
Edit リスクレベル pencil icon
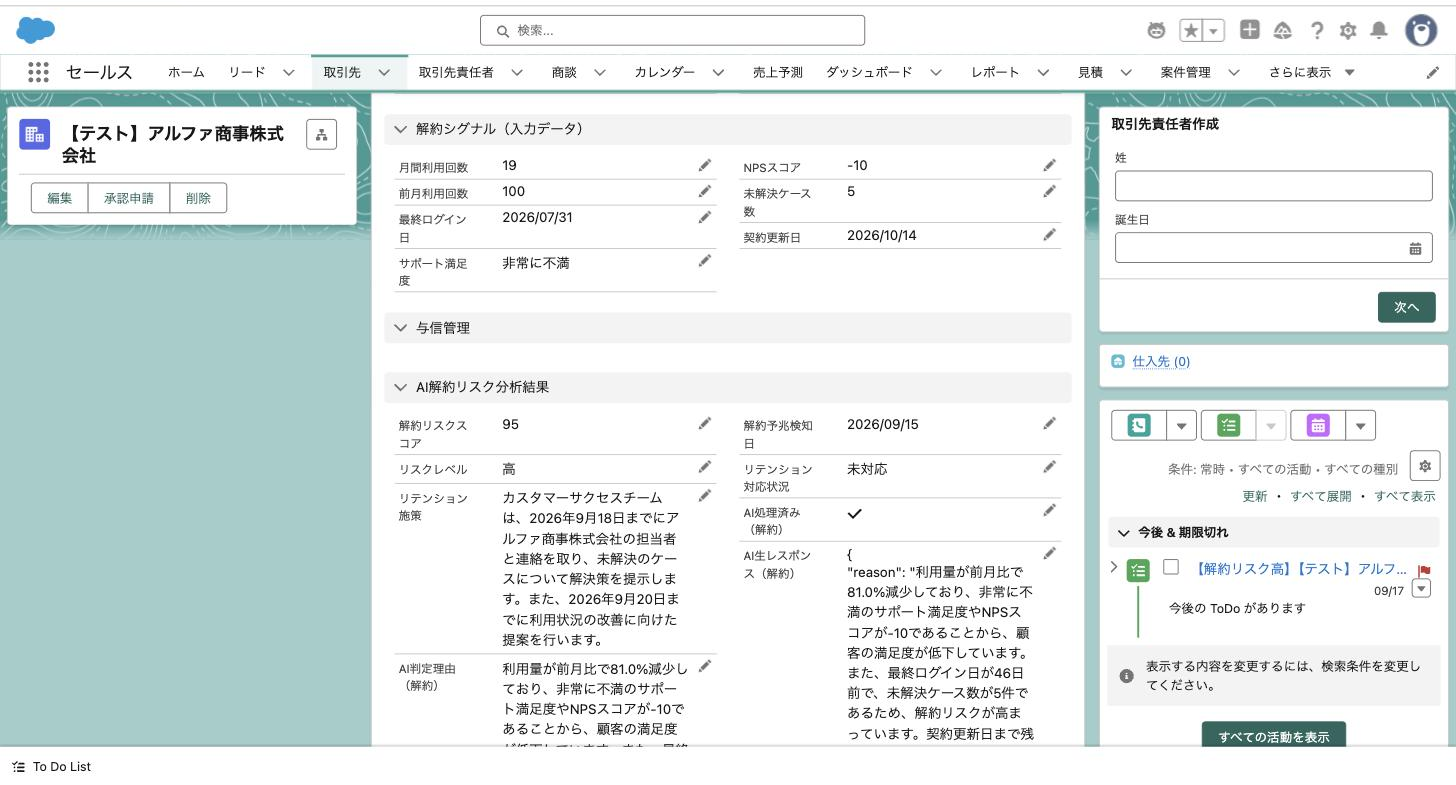[705, 467]
